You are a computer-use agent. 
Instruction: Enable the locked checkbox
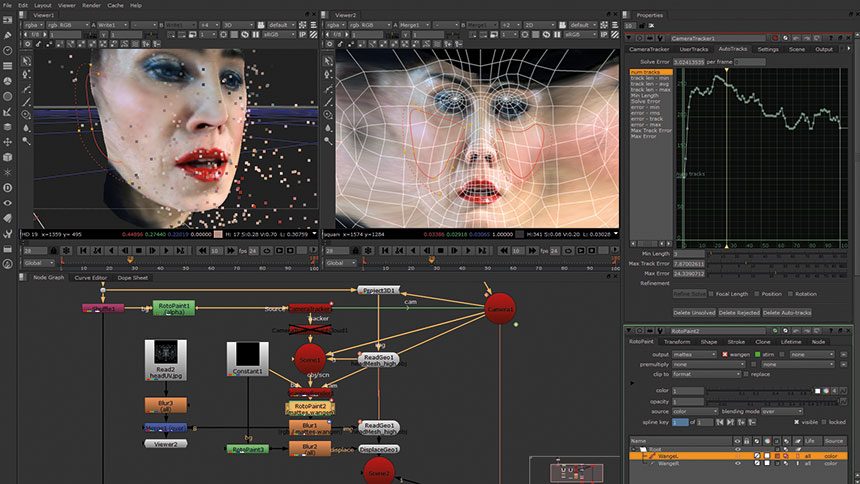(x=823, y=422)
